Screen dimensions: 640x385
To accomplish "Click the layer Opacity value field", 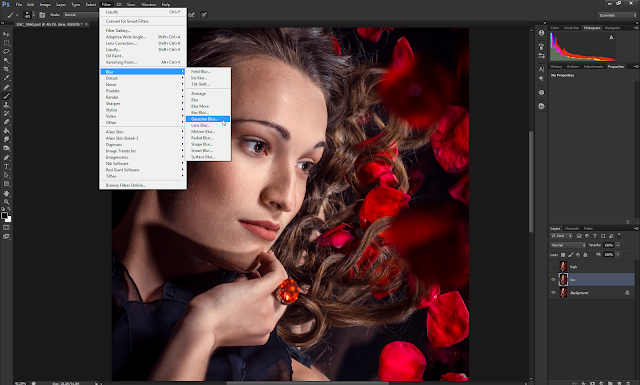I will 609,245.
